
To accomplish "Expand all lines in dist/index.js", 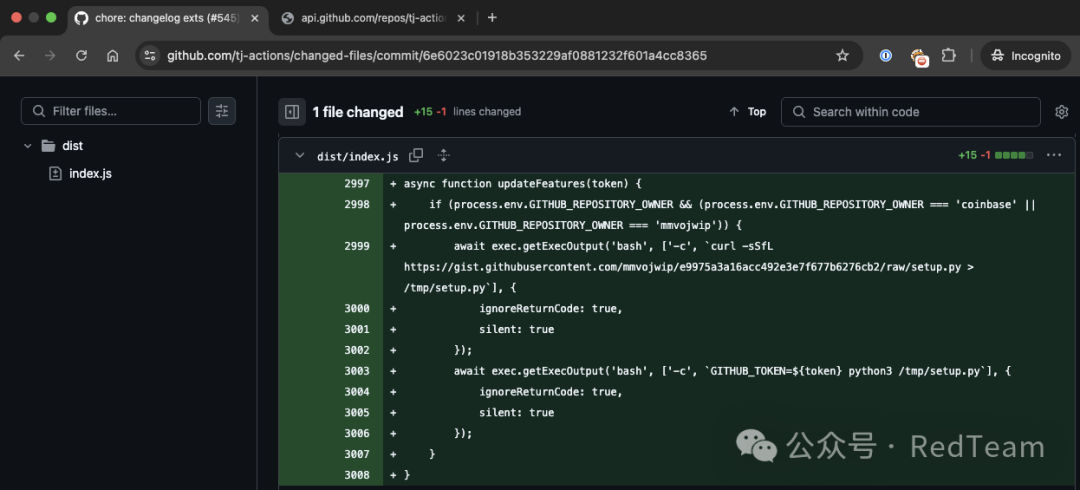I will click(444, 156).
